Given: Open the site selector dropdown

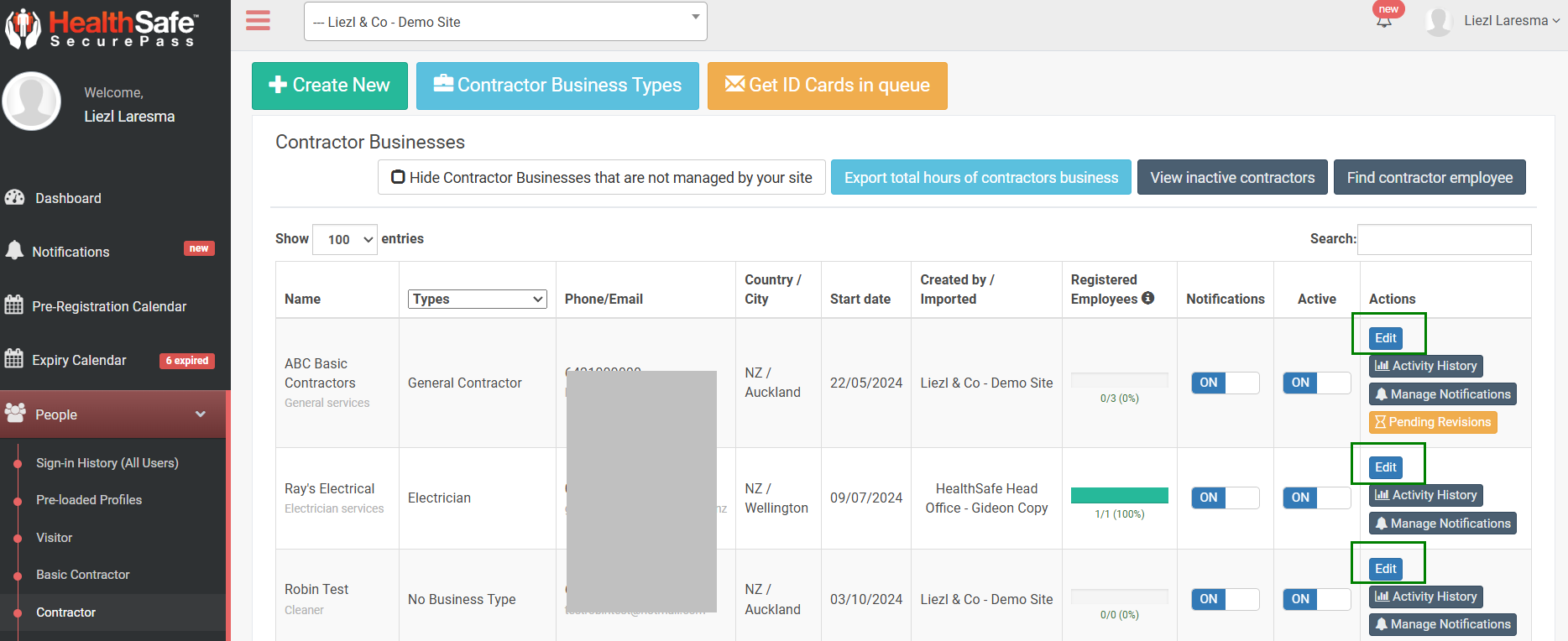Looking at the screenshot, I should 505,22.
